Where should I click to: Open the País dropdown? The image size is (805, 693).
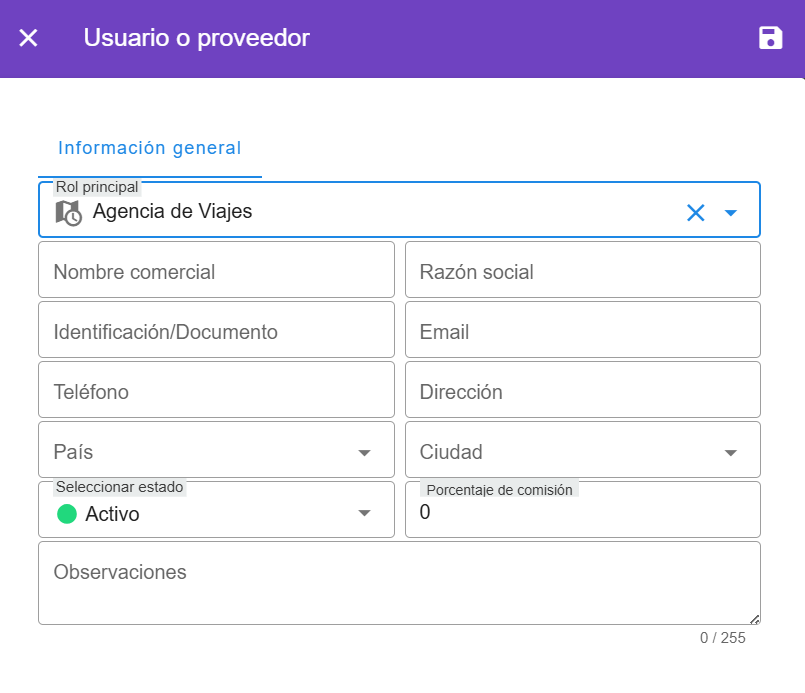tap(364, 453)
